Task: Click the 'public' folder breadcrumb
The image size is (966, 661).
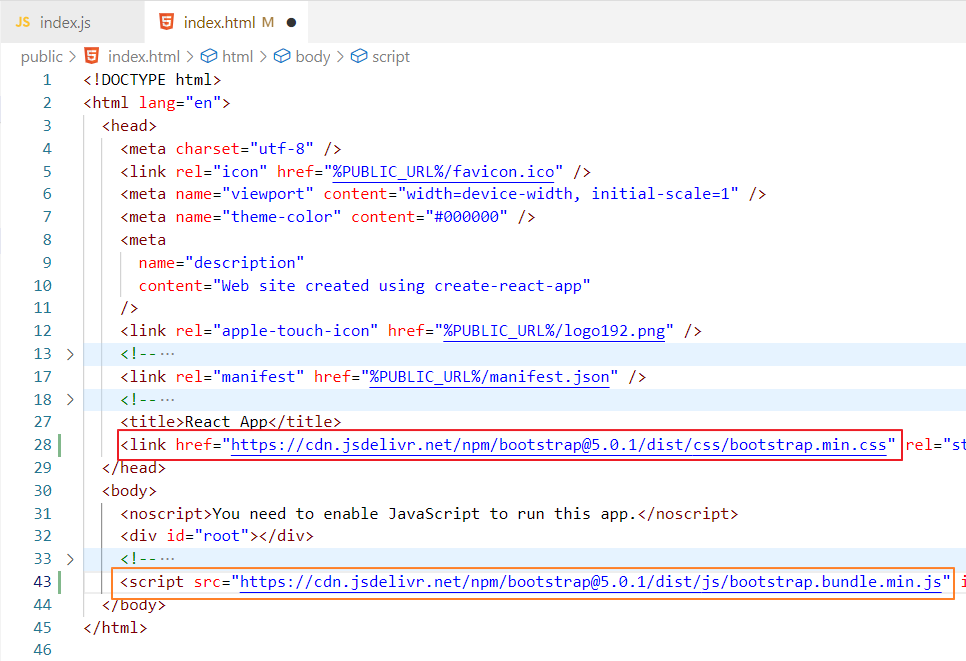Action: click(x=41, y=57)
